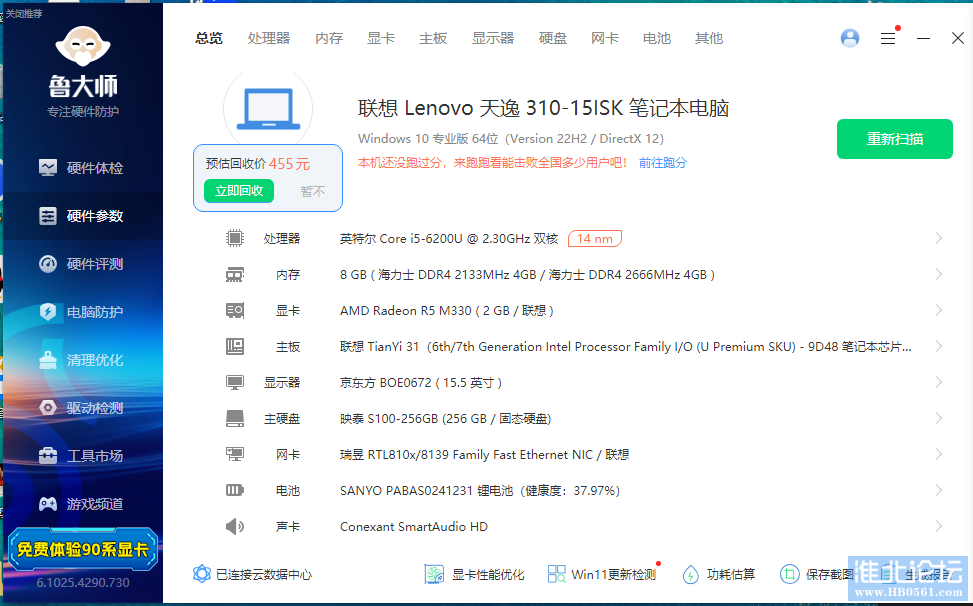
Task: Click 免费体验90系显卡 banner
Action: pyautogui.click(x=82, y=551)
